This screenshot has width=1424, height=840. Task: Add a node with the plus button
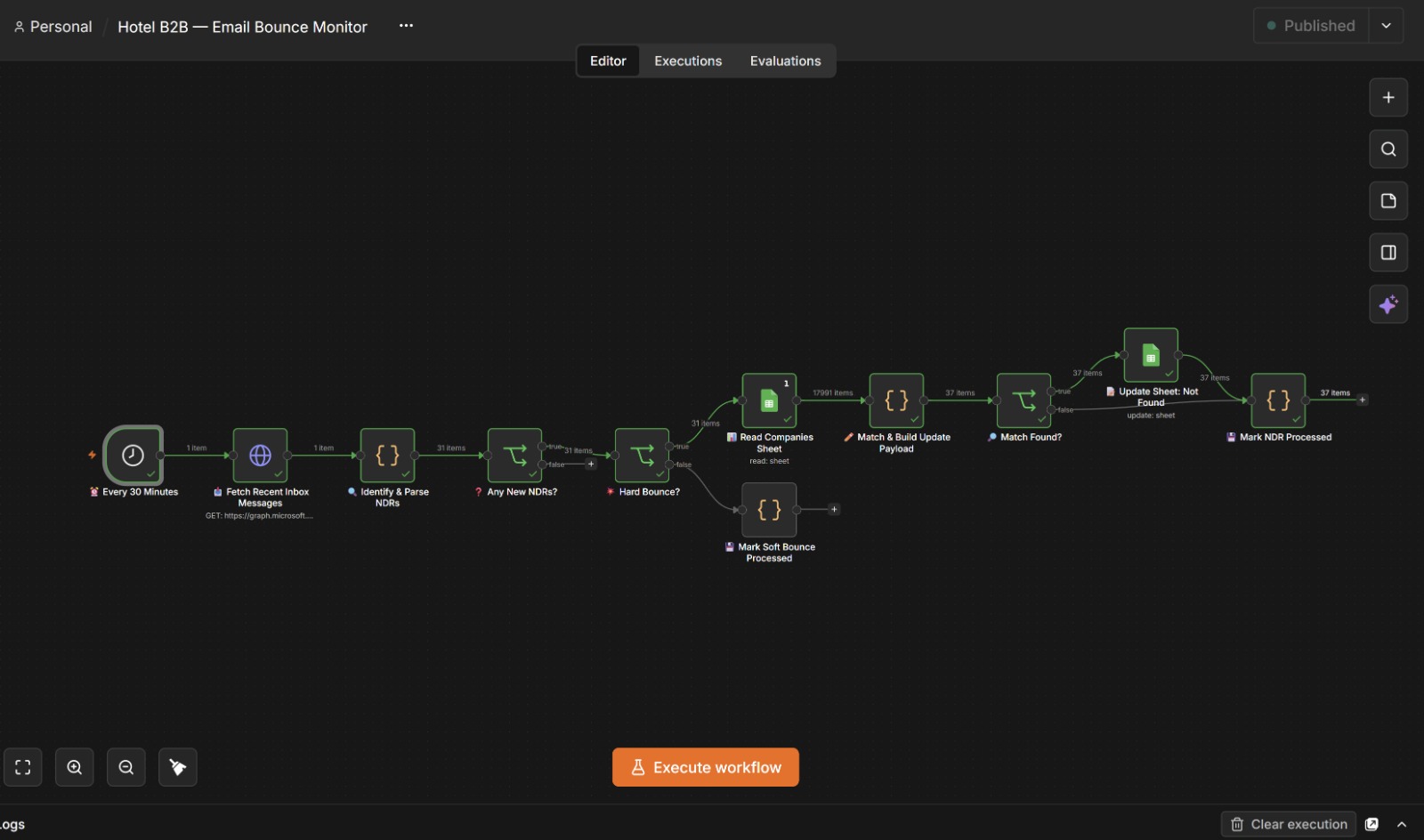pos(1388,98)
